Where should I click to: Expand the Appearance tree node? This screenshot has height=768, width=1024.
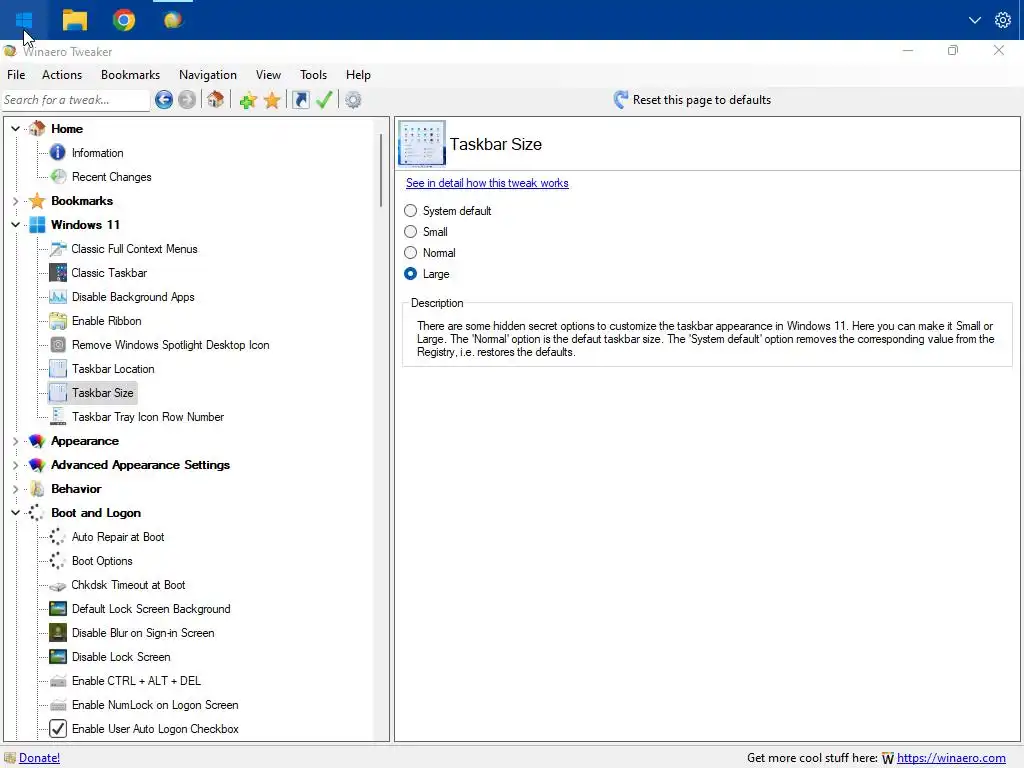click(x=16, y=441)
